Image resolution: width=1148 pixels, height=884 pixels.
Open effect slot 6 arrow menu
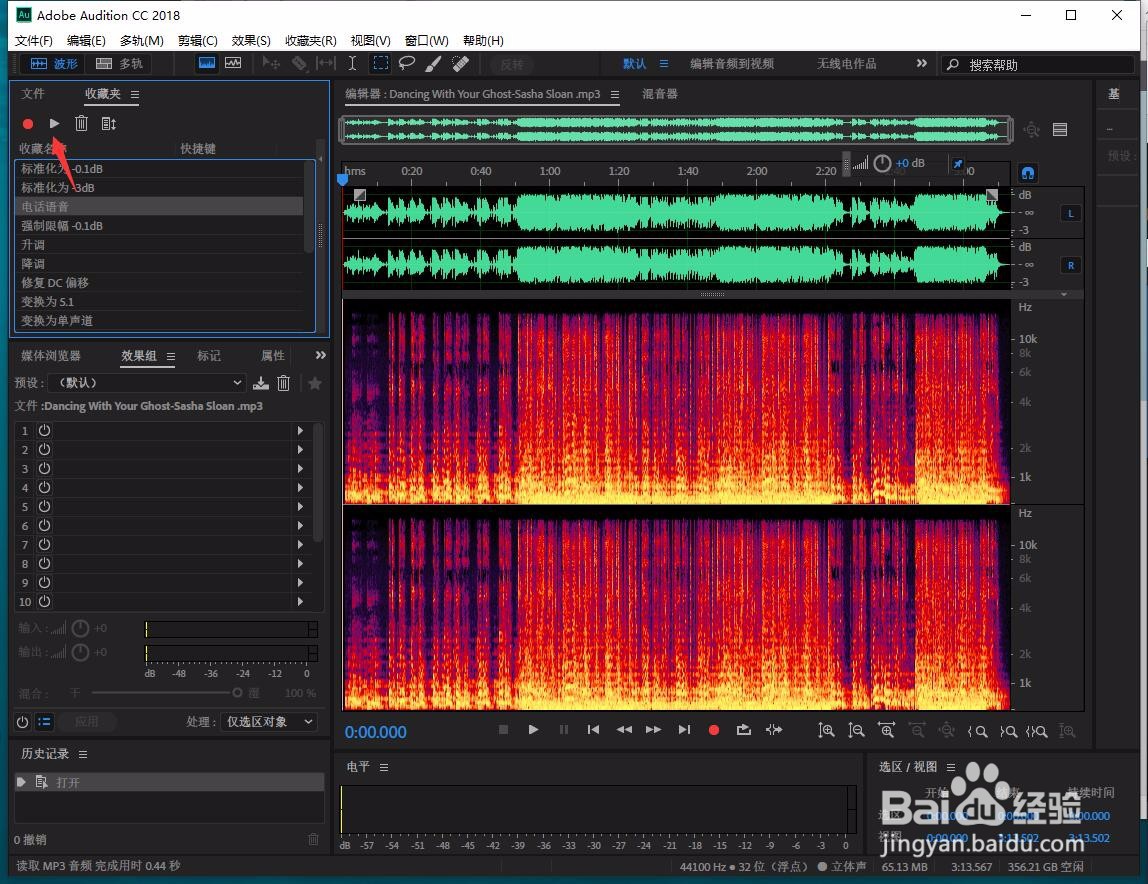click(x=300, y=526)
